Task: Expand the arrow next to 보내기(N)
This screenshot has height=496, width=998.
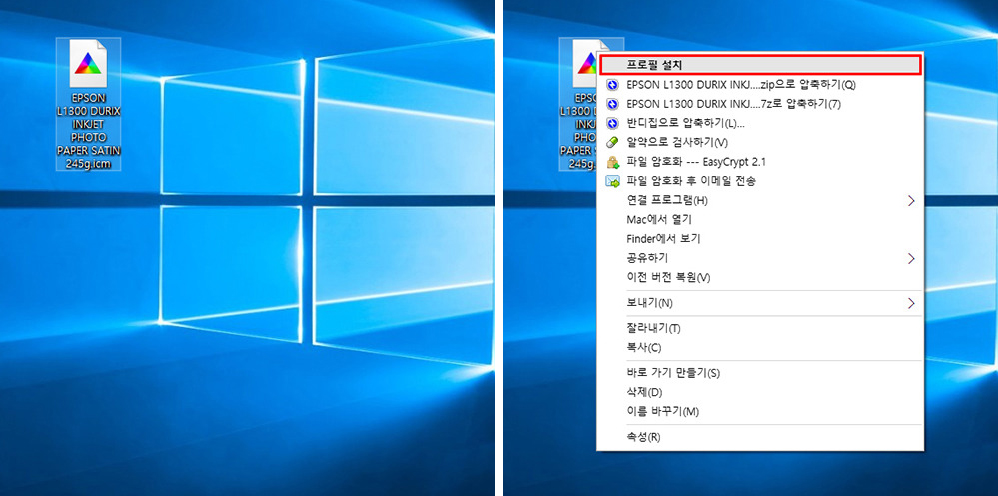Action: point(911,303)
